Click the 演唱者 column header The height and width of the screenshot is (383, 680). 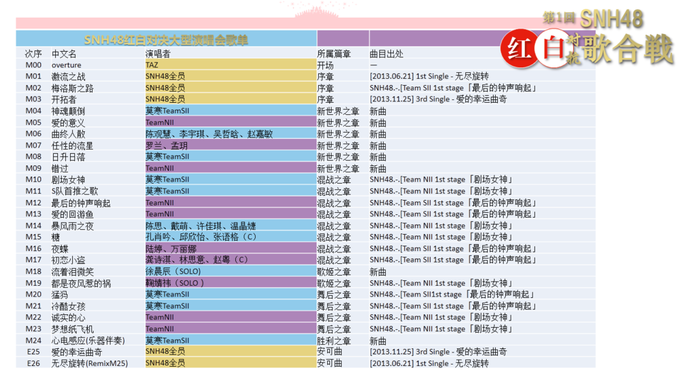[x=158, y=54]
